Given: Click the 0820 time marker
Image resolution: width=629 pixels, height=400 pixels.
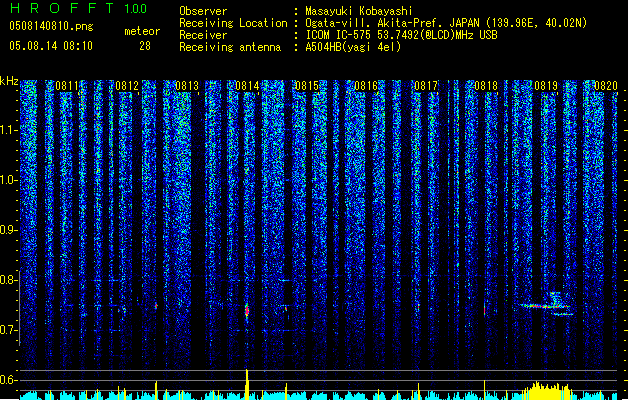Looking at the screenshot, I should point(606,86).
